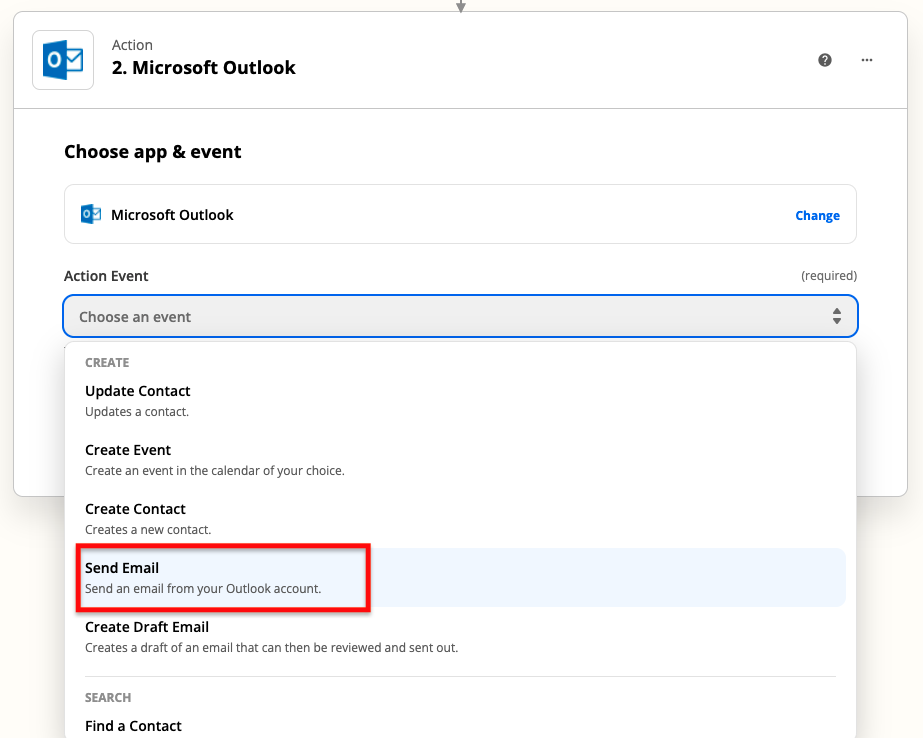
Task: Click the small Outlook icon in app field
Action: (91, 214)
